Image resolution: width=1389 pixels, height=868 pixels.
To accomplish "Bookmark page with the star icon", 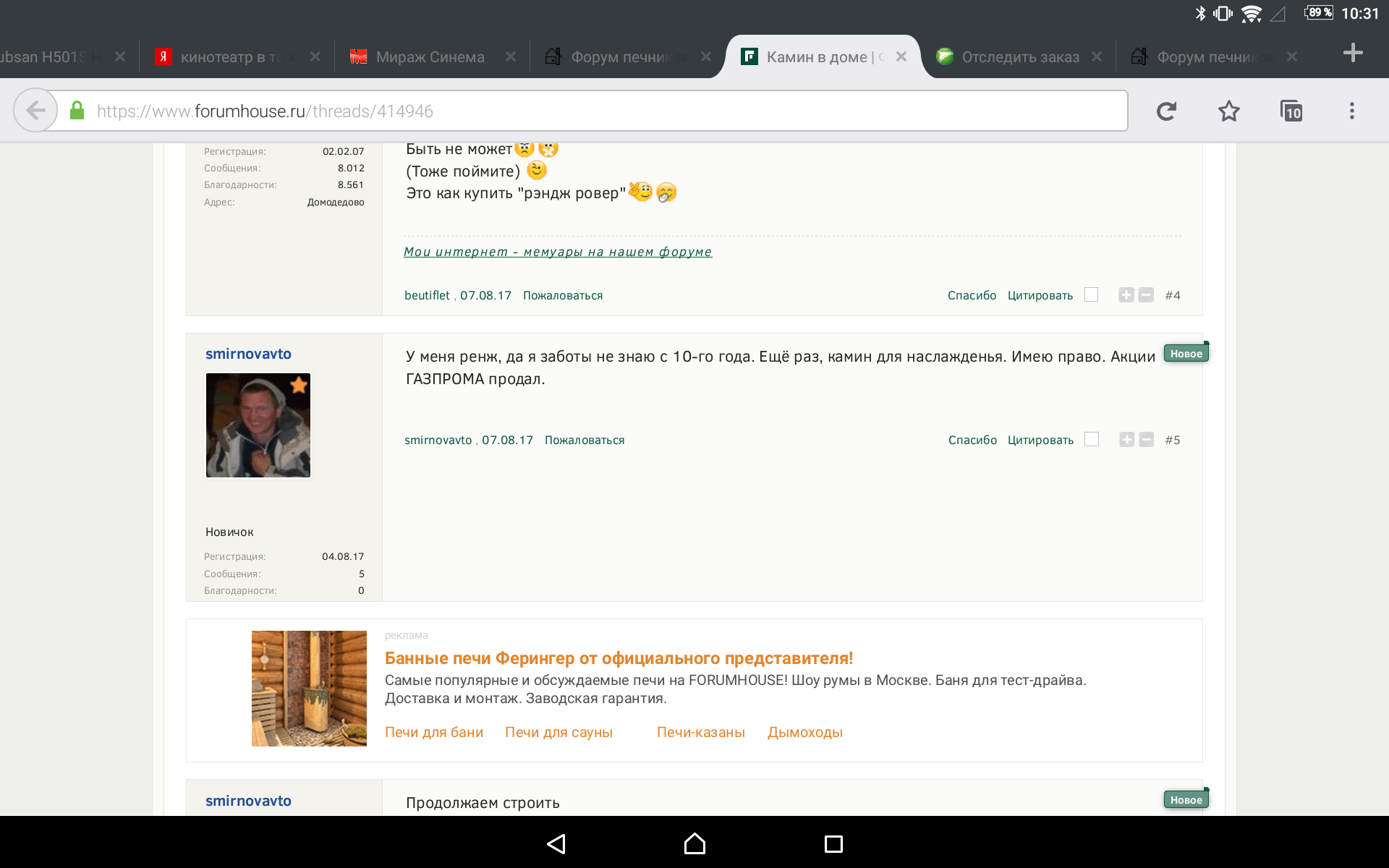I will pos(1228,111).
